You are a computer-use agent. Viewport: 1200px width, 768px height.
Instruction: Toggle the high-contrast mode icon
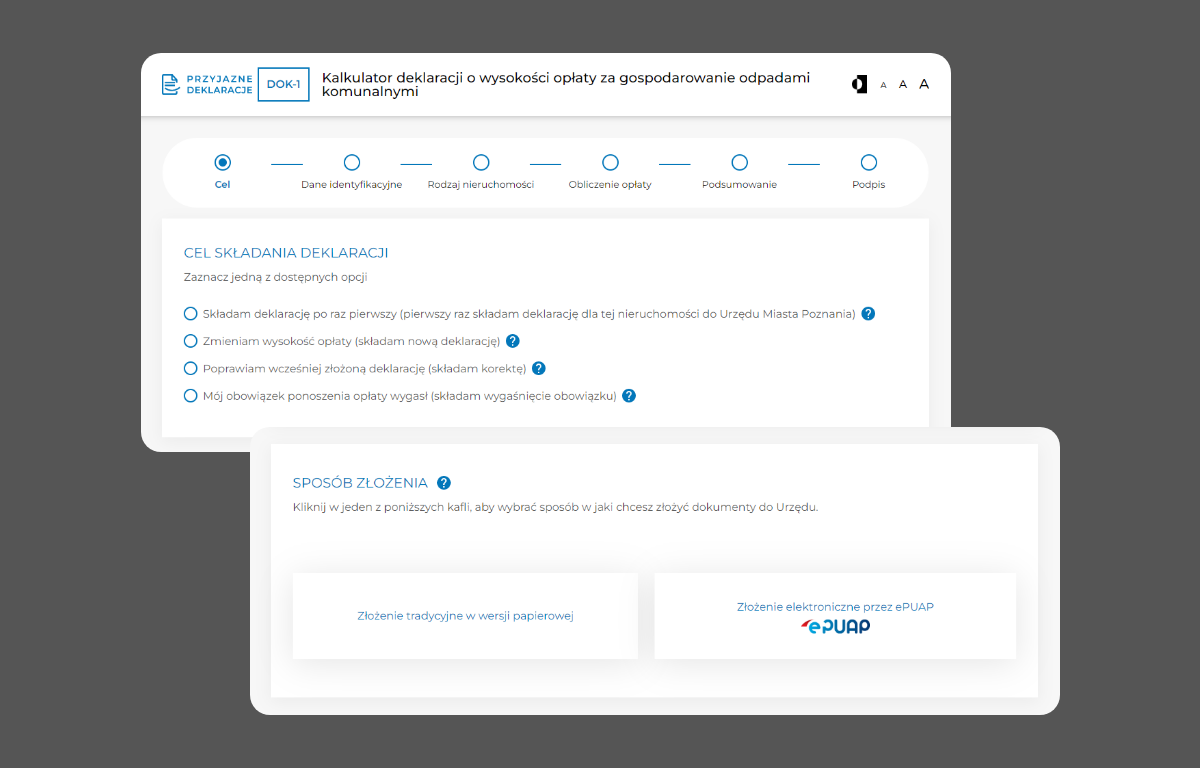coord(859,84)
